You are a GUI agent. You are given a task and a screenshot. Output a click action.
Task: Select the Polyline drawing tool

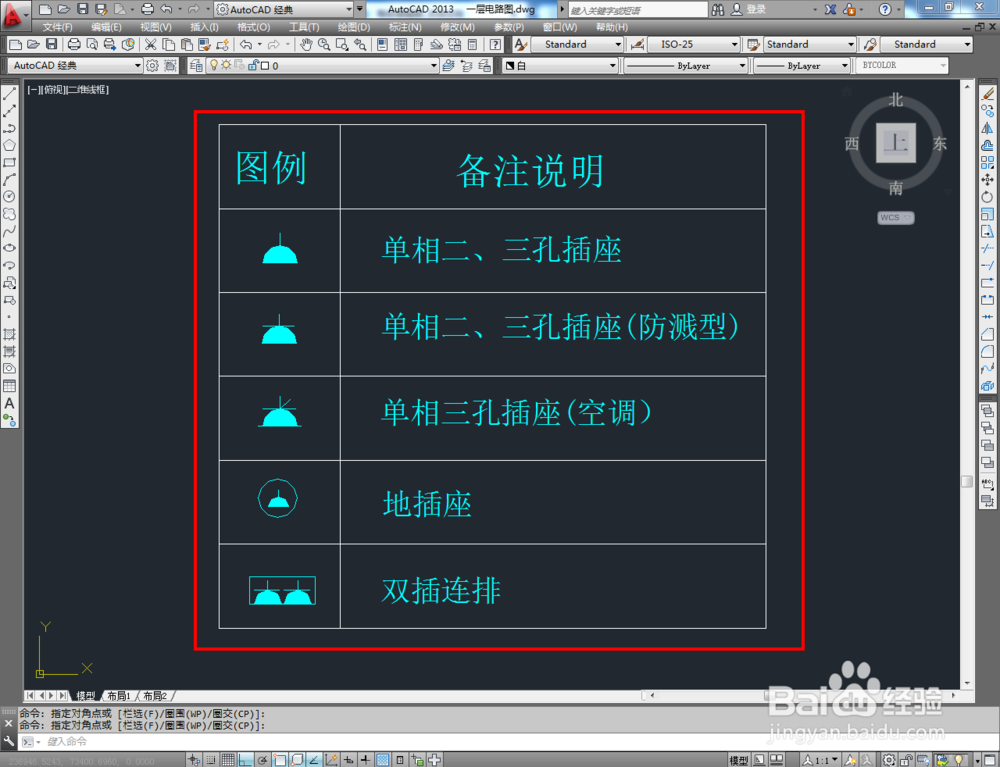tap(11, 127)
